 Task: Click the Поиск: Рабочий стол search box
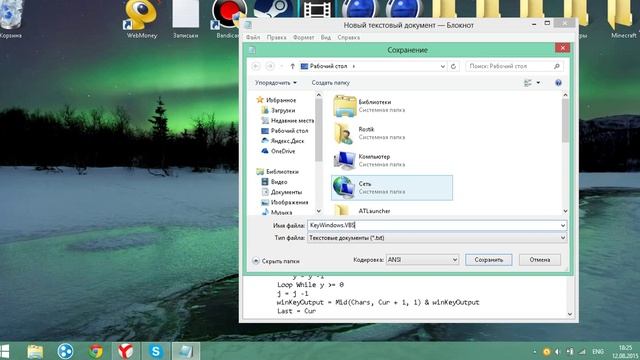coord(514,66)
